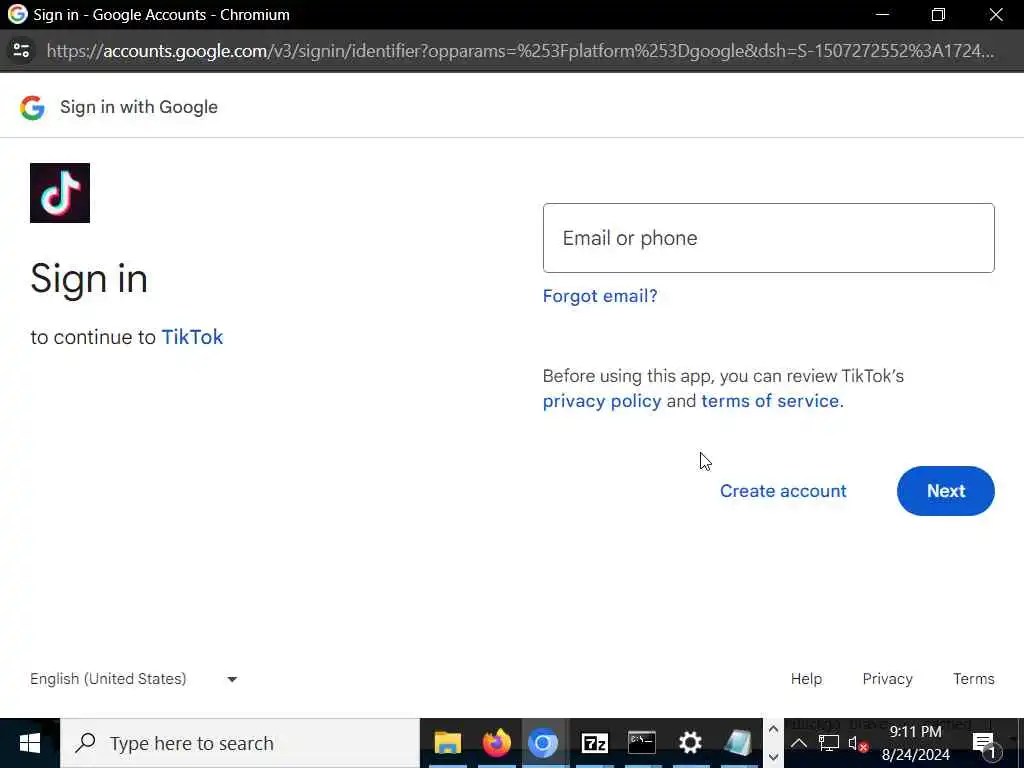Click the Forgot email? link

tap(600, 296)
